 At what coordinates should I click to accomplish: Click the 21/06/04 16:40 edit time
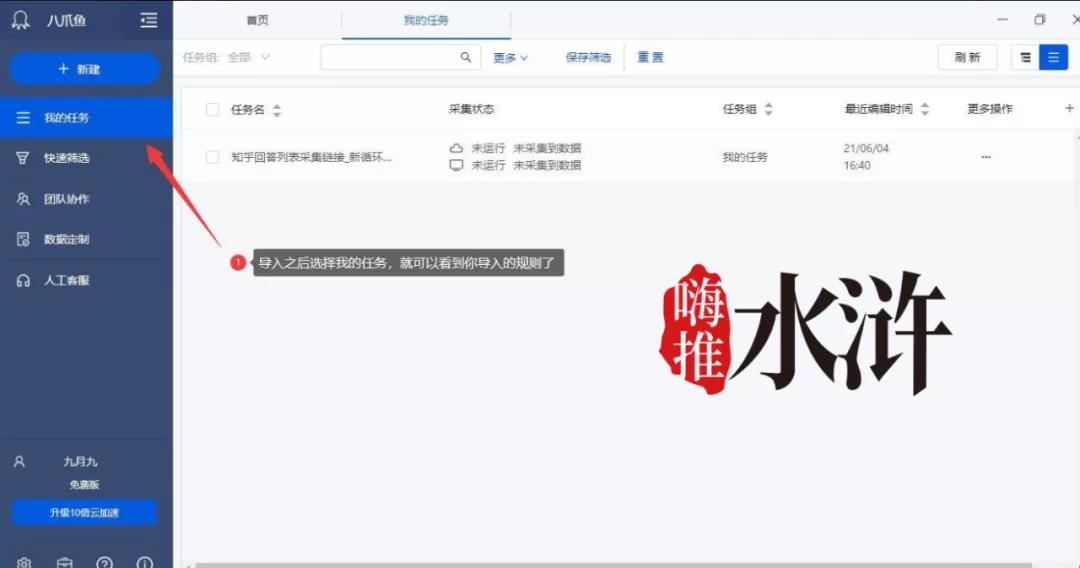(866, 157)
